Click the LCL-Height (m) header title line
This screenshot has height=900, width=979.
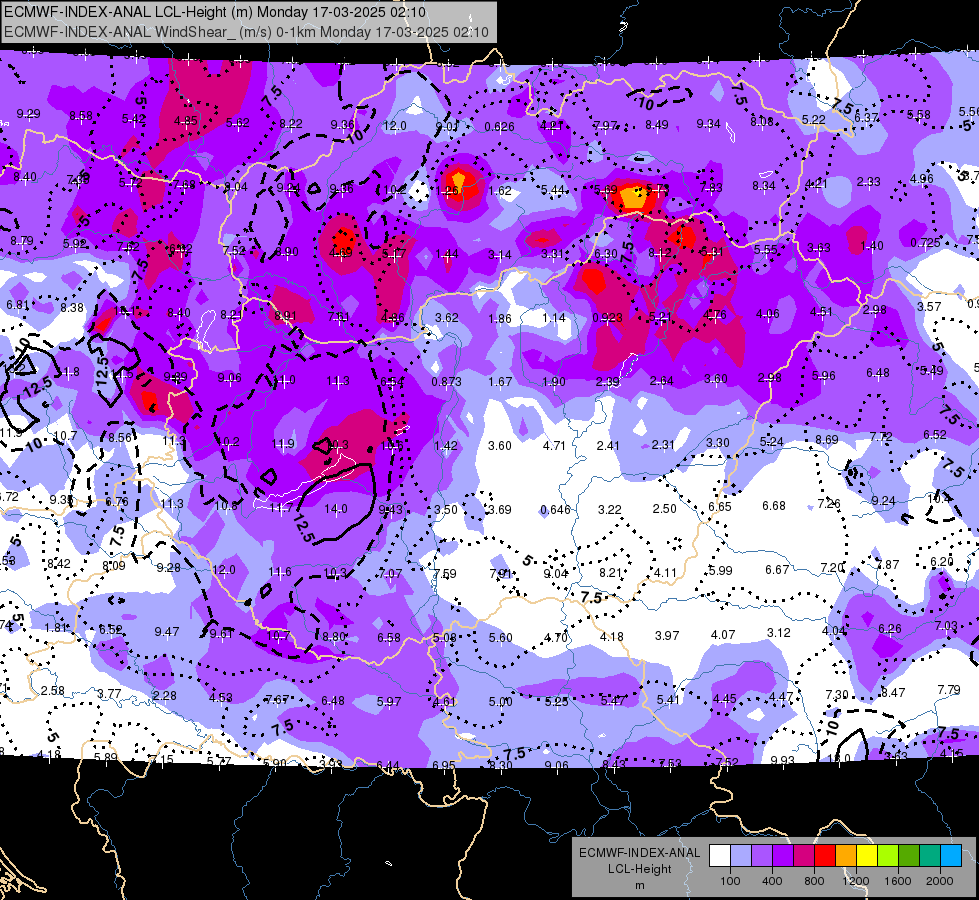click(215, 12)
